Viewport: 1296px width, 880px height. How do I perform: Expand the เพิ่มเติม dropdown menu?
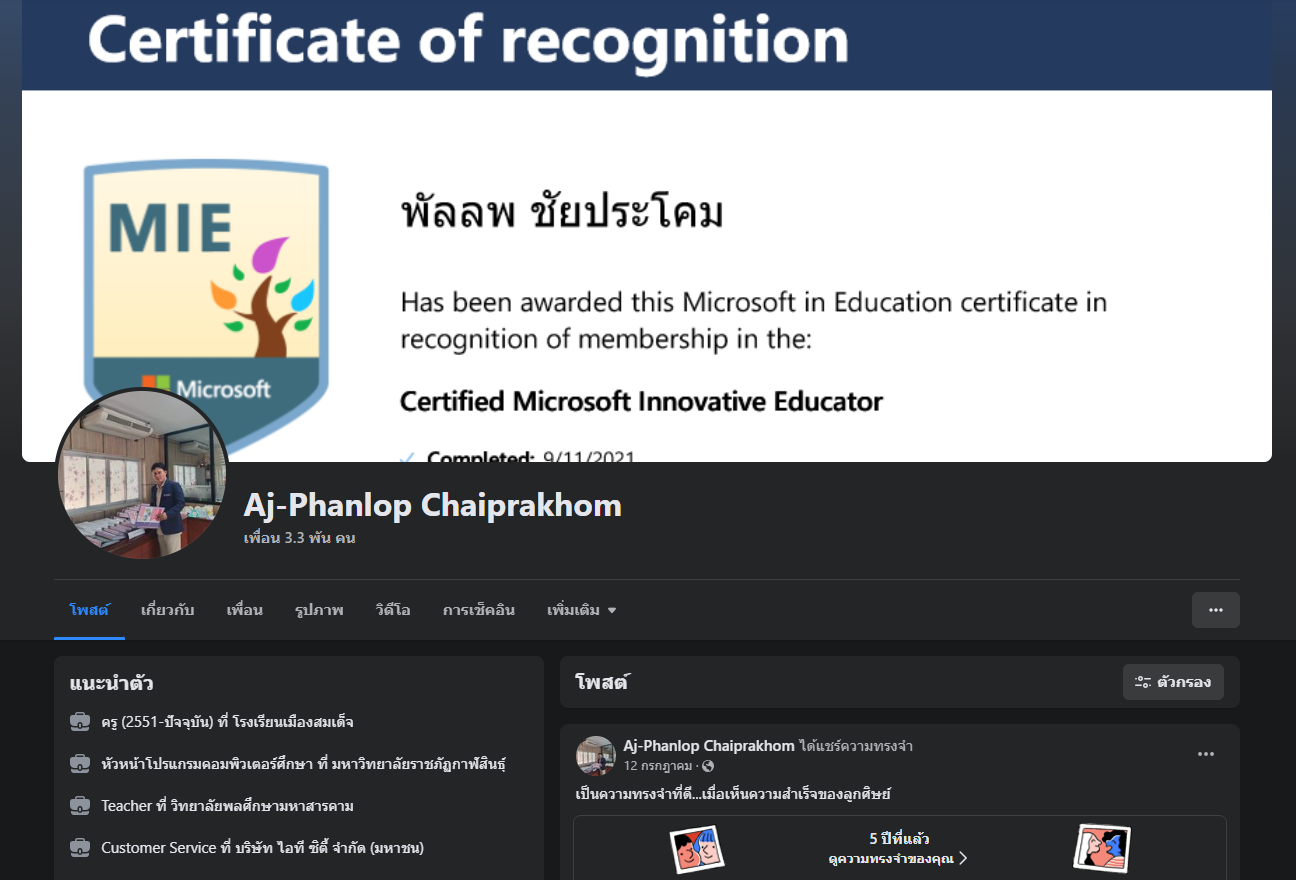tap(582, 610)
